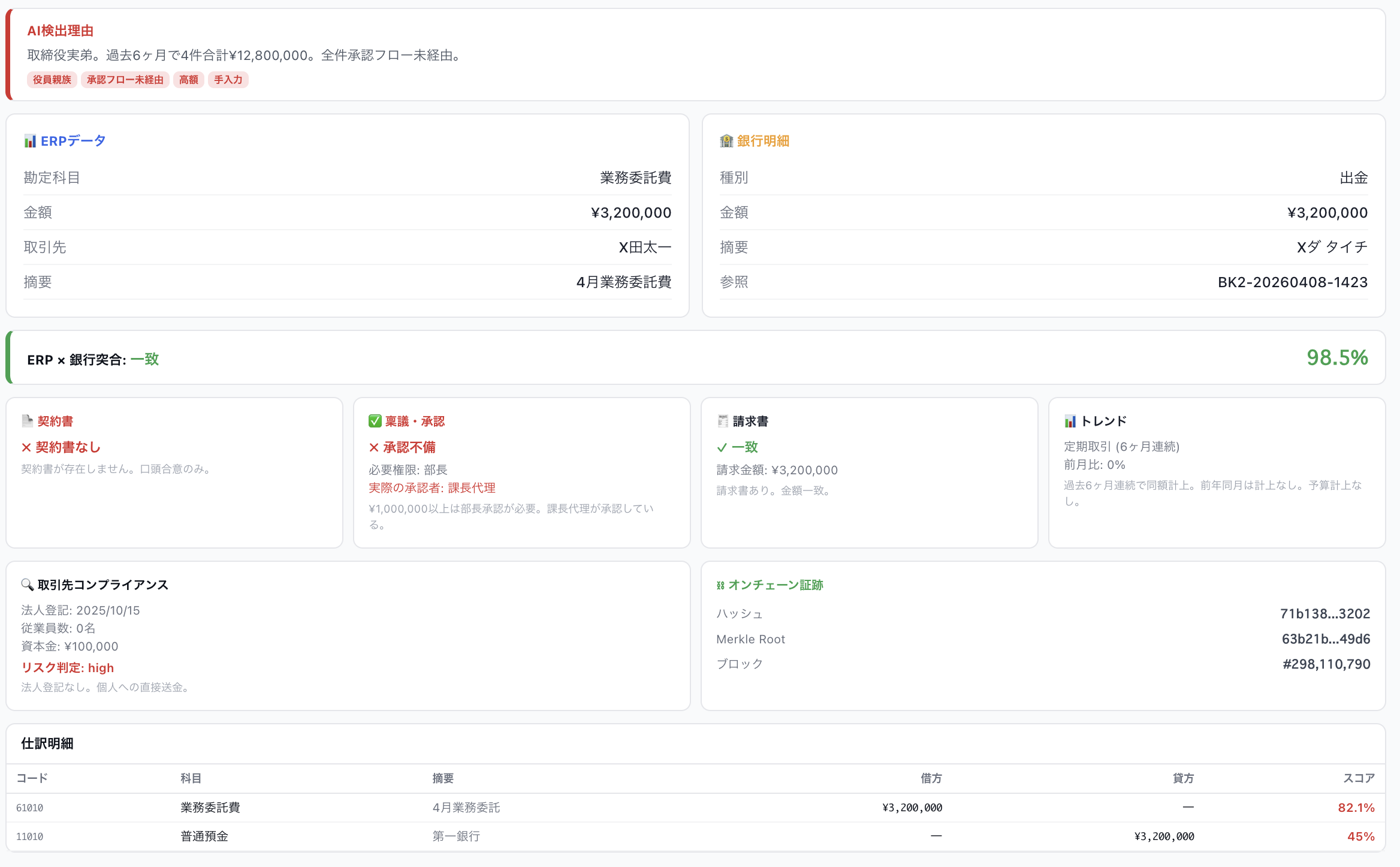The height and width of the screenshot is (867, 1400).
Task: Click the ERP amount ¥3,200,000
Action: click(x=631, y=213)
